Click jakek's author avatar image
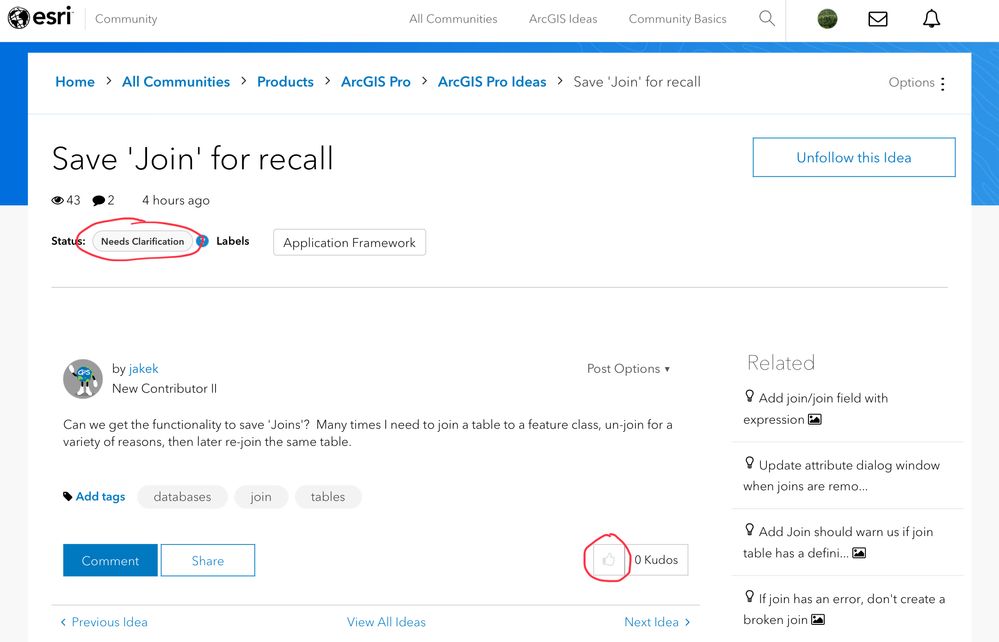This screenshot has height=642, width=999. [x=83, y=378]
